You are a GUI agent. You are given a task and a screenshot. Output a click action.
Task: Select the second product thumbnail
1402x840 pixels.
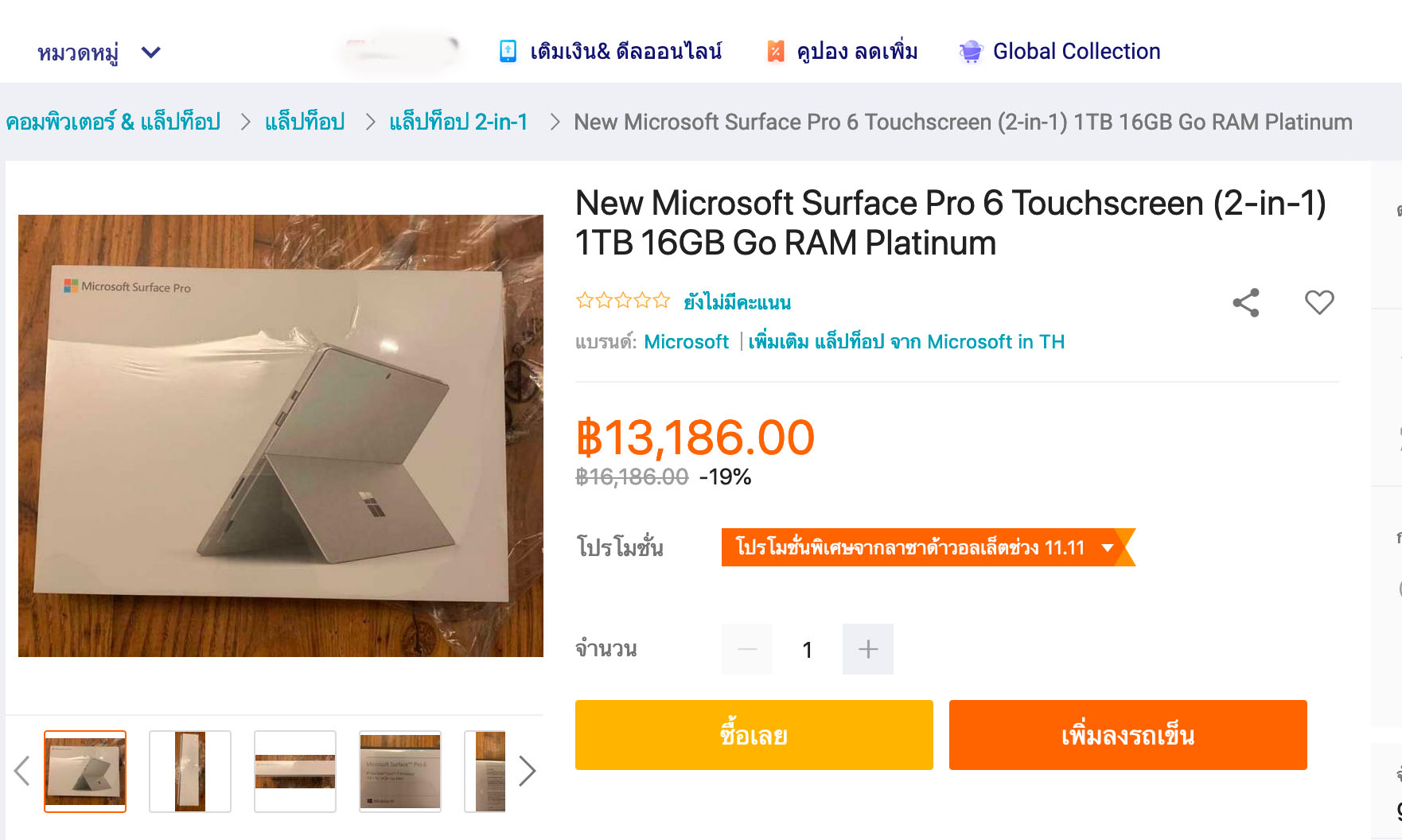tap(190, 771)
